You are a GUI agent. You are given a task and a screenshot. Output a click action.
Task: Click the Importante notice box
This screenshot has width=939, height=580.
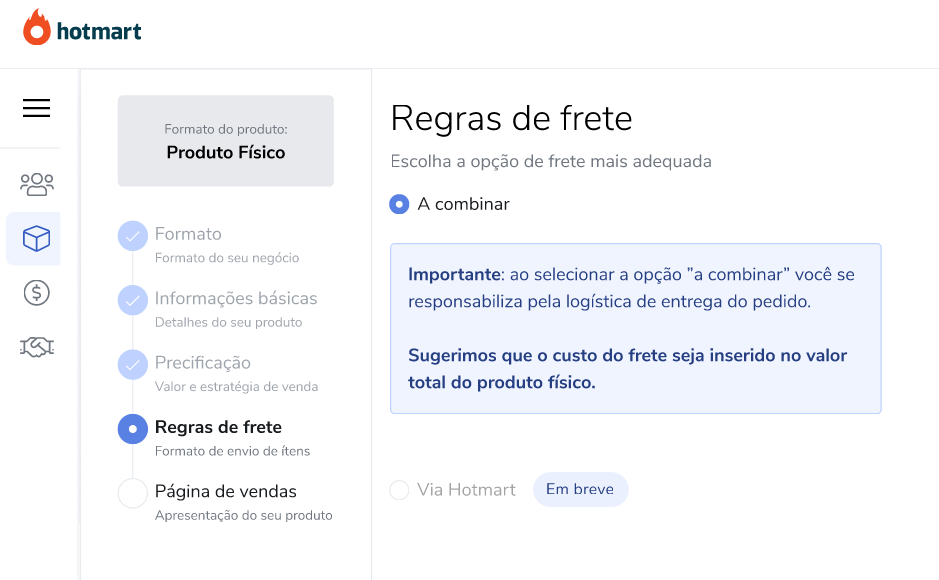point(635,328)
